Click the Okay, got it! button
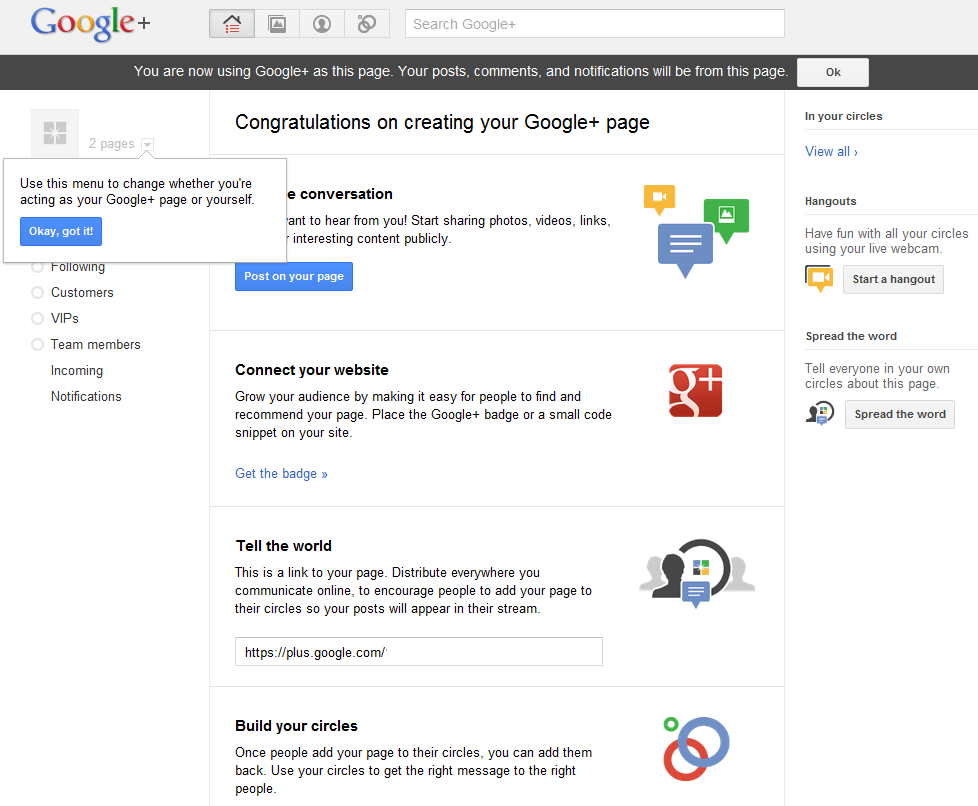The image size is (978, 806). tap(61, 232)
